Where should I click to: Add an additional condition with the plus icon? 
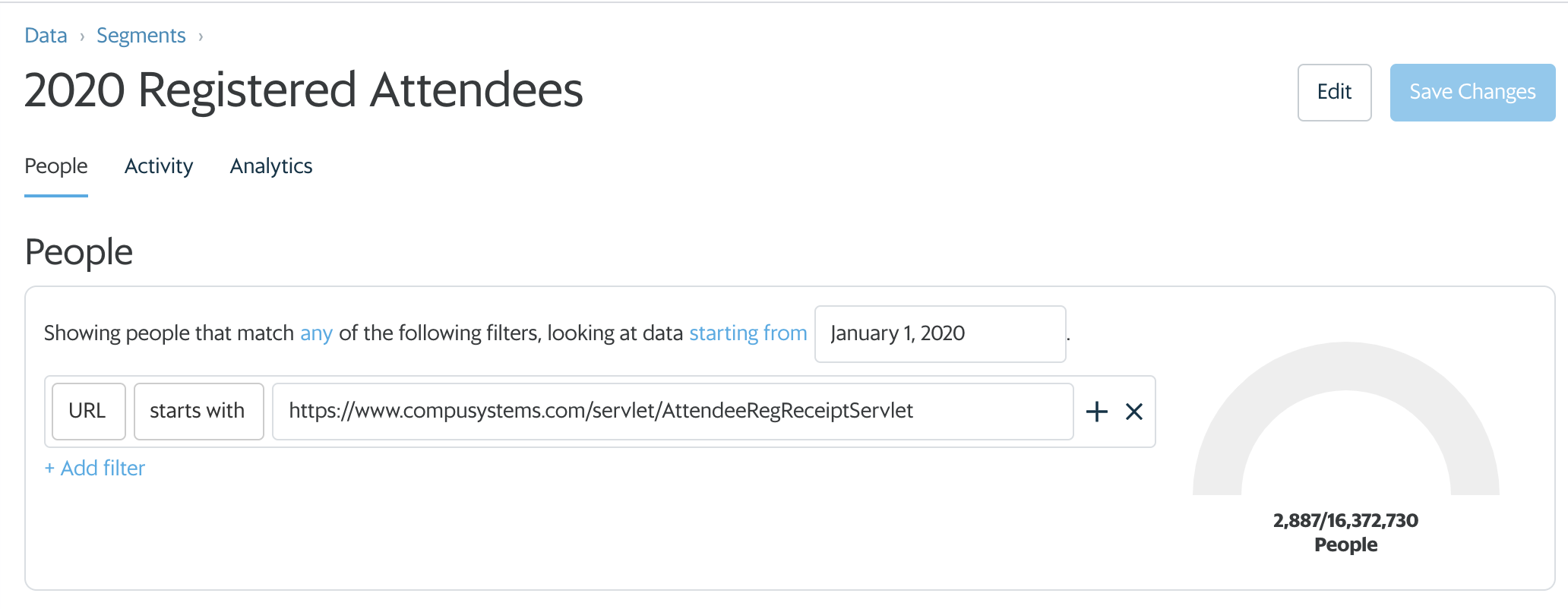point(1096,412)
